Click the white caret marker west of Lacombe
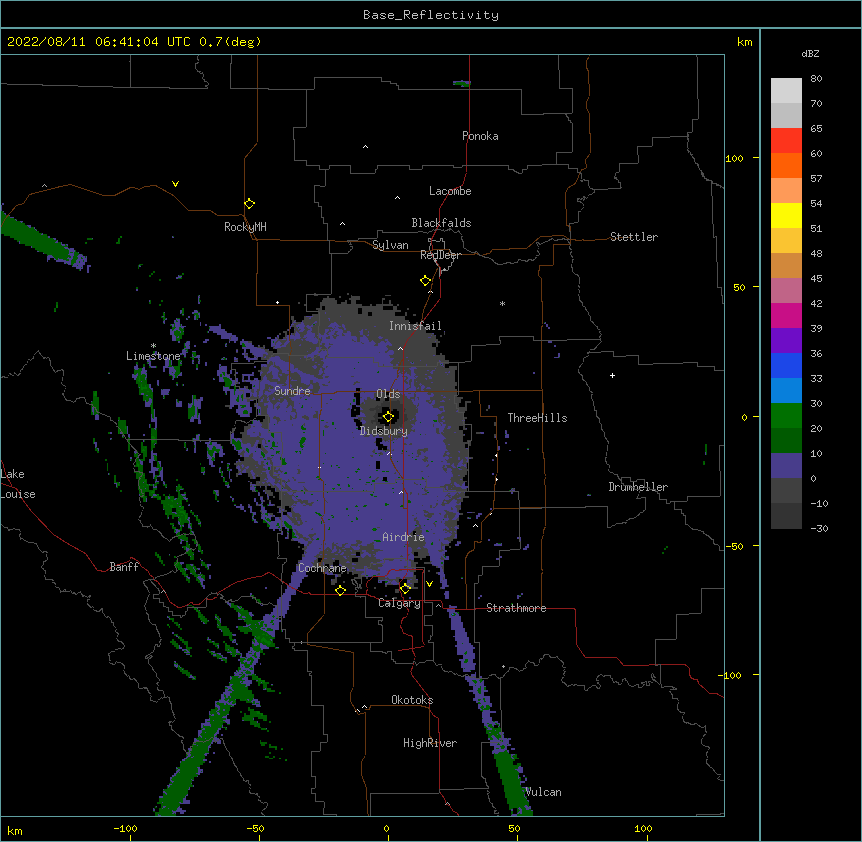The image size is (862, 842). [x=397, y=197]
